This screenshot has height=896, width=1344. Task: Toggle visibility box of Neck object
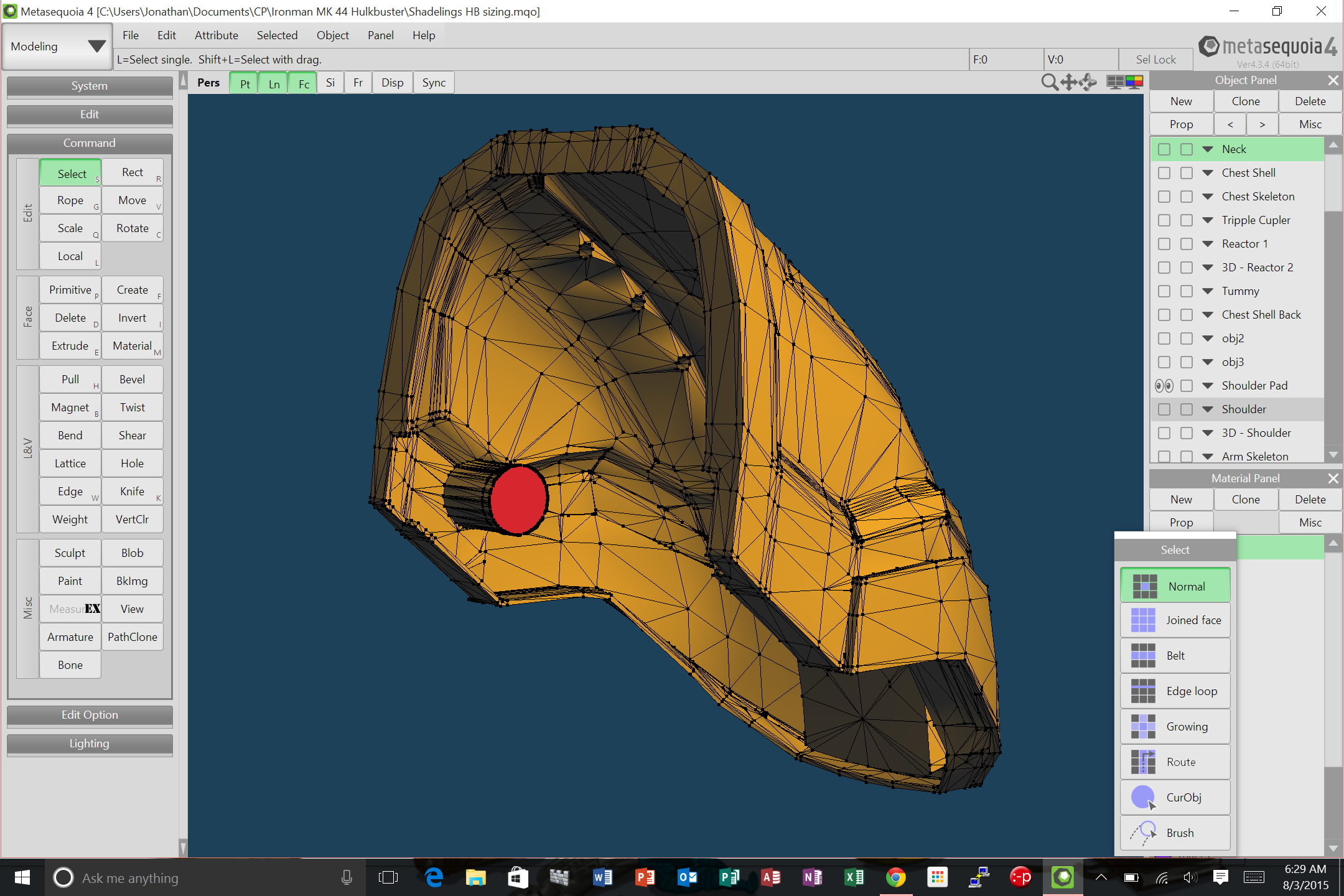[1164, 149]
